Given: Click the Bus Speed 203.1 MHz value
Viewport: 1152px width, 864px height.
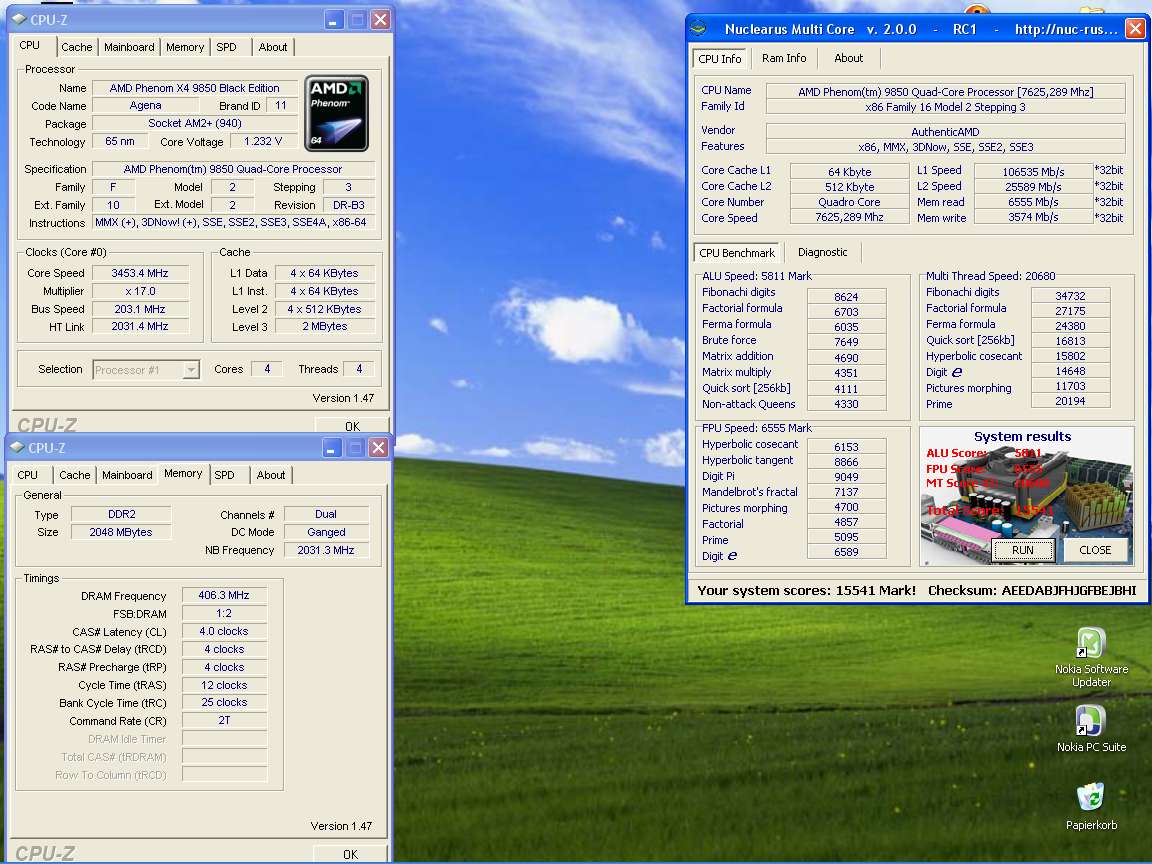Looking at the screenshot, I should point(140,309).
